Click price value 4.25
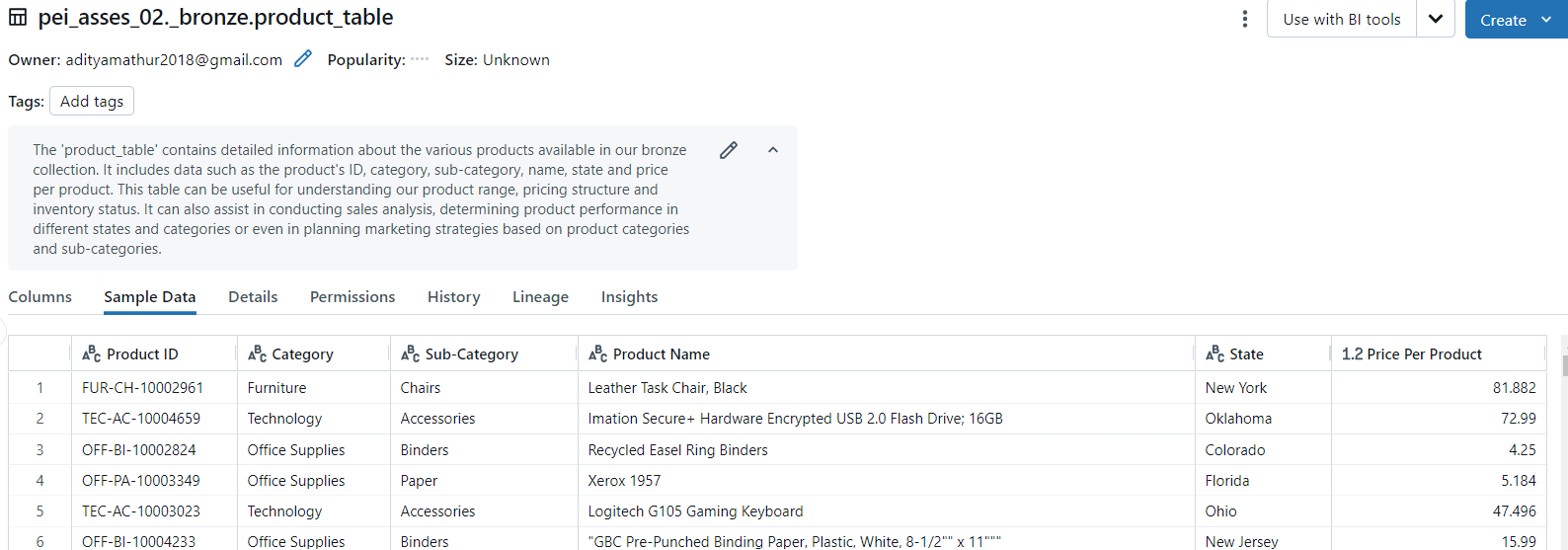Viewport: 1568px width, 550px height. click(x=1523, y=450)
